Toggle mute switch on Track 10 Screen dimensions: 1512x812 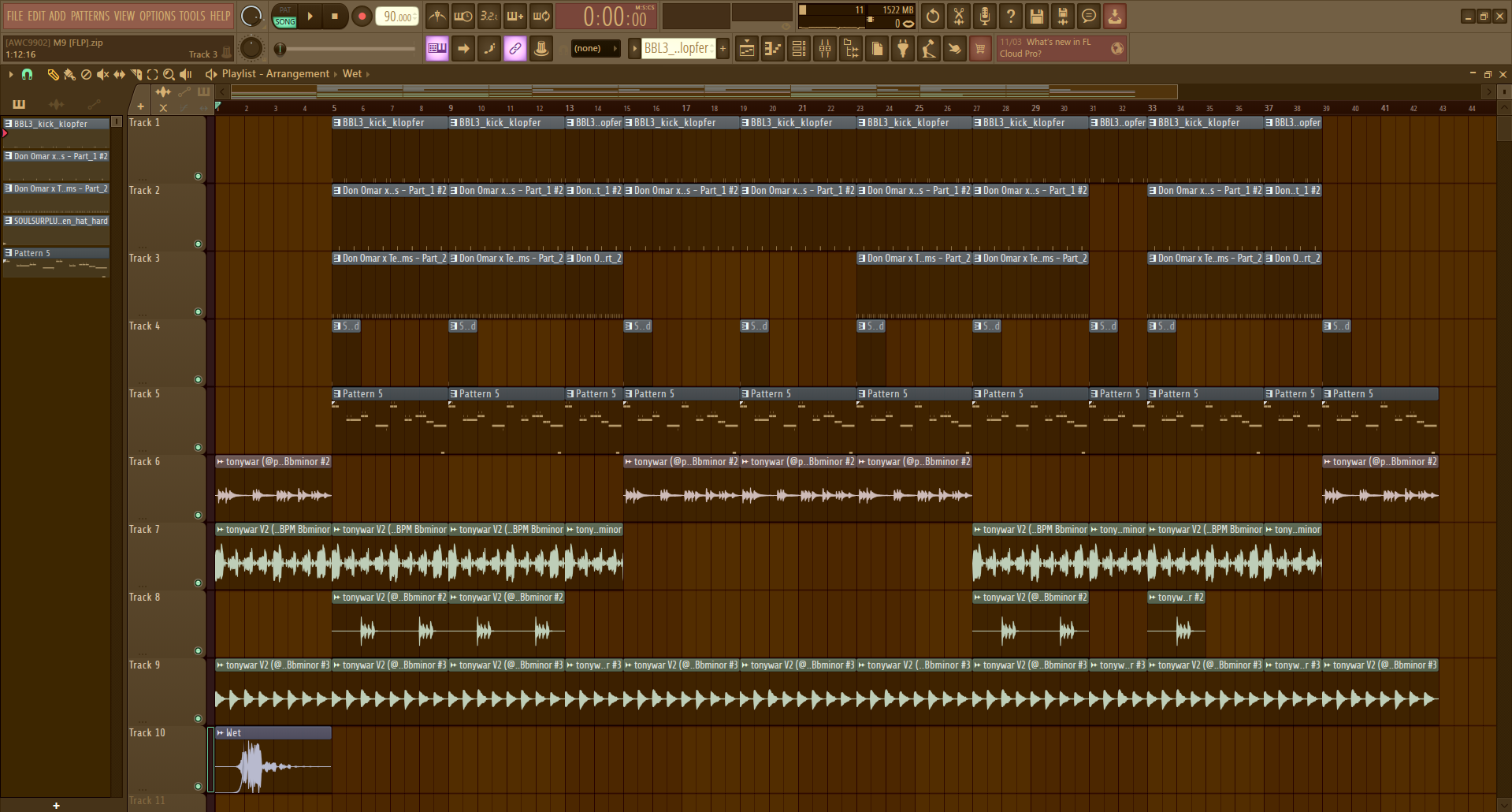(198, 787)
